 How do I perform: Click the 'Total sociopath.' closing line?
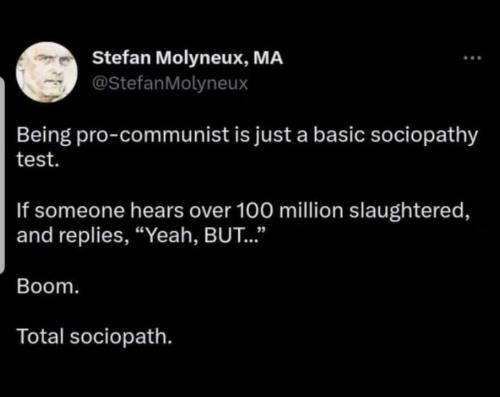point(95,337)
